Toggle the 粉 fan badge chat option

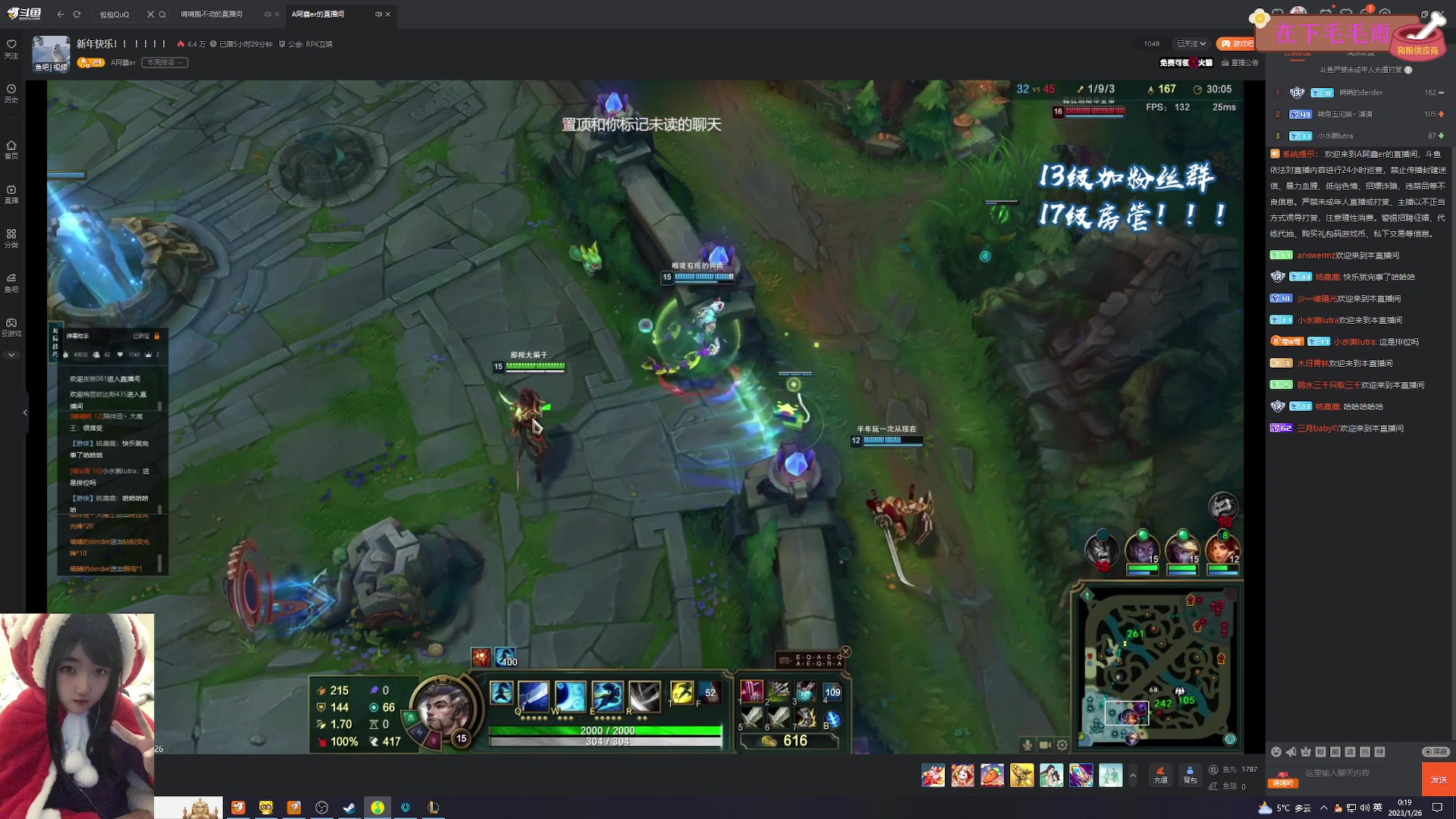[1320, 752]
